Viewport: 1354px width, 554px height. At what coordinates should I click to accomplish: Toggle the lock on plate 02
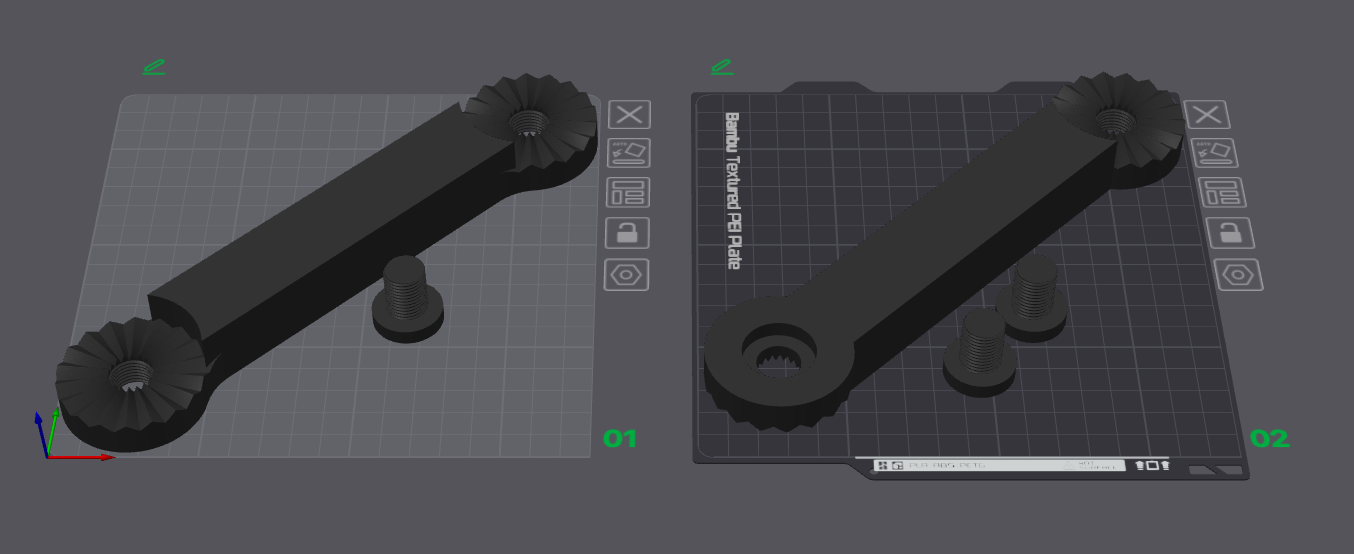point(1230,233)
